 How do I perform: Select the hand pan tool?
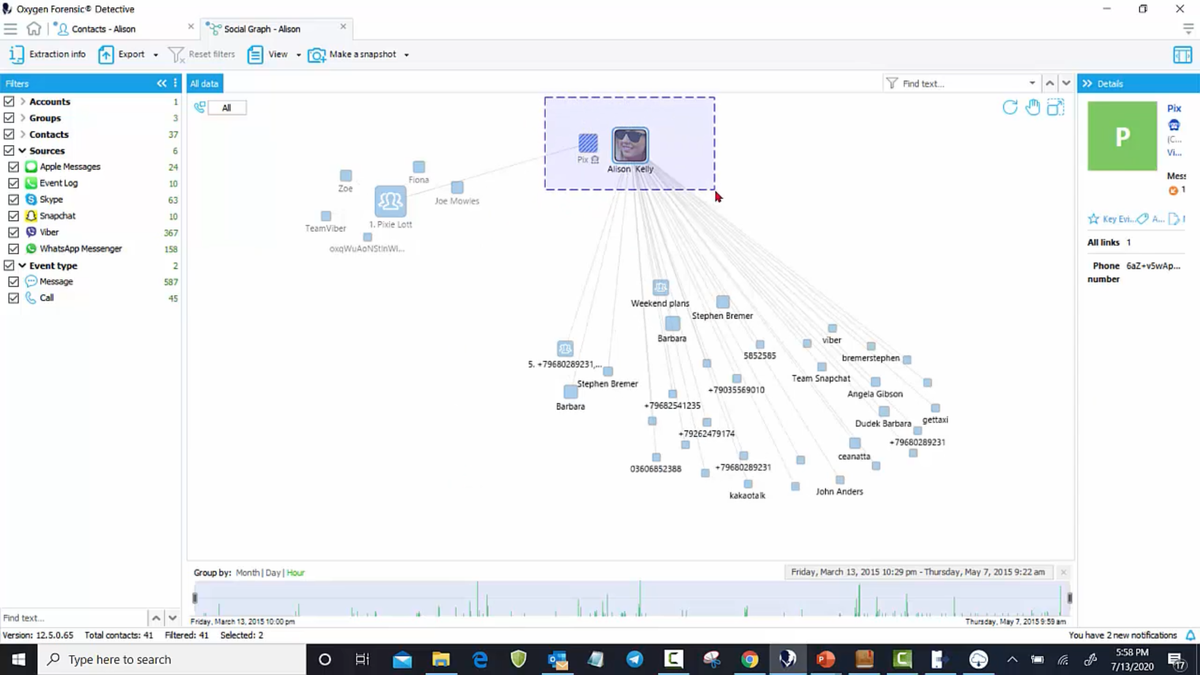click(x=1033, y=108)
